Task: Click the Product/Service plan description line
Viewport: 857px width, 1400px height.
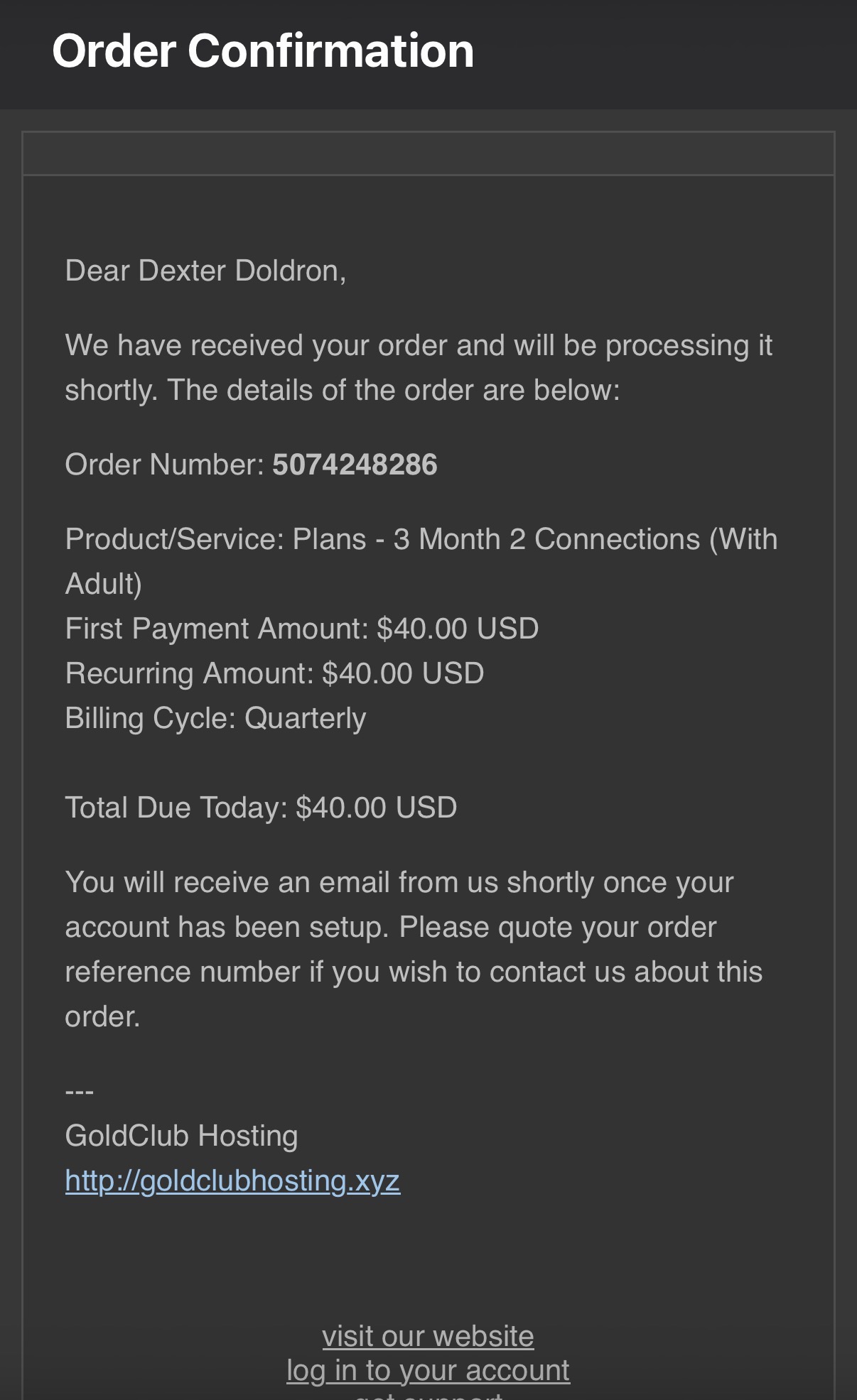Action: coord(421,540)
